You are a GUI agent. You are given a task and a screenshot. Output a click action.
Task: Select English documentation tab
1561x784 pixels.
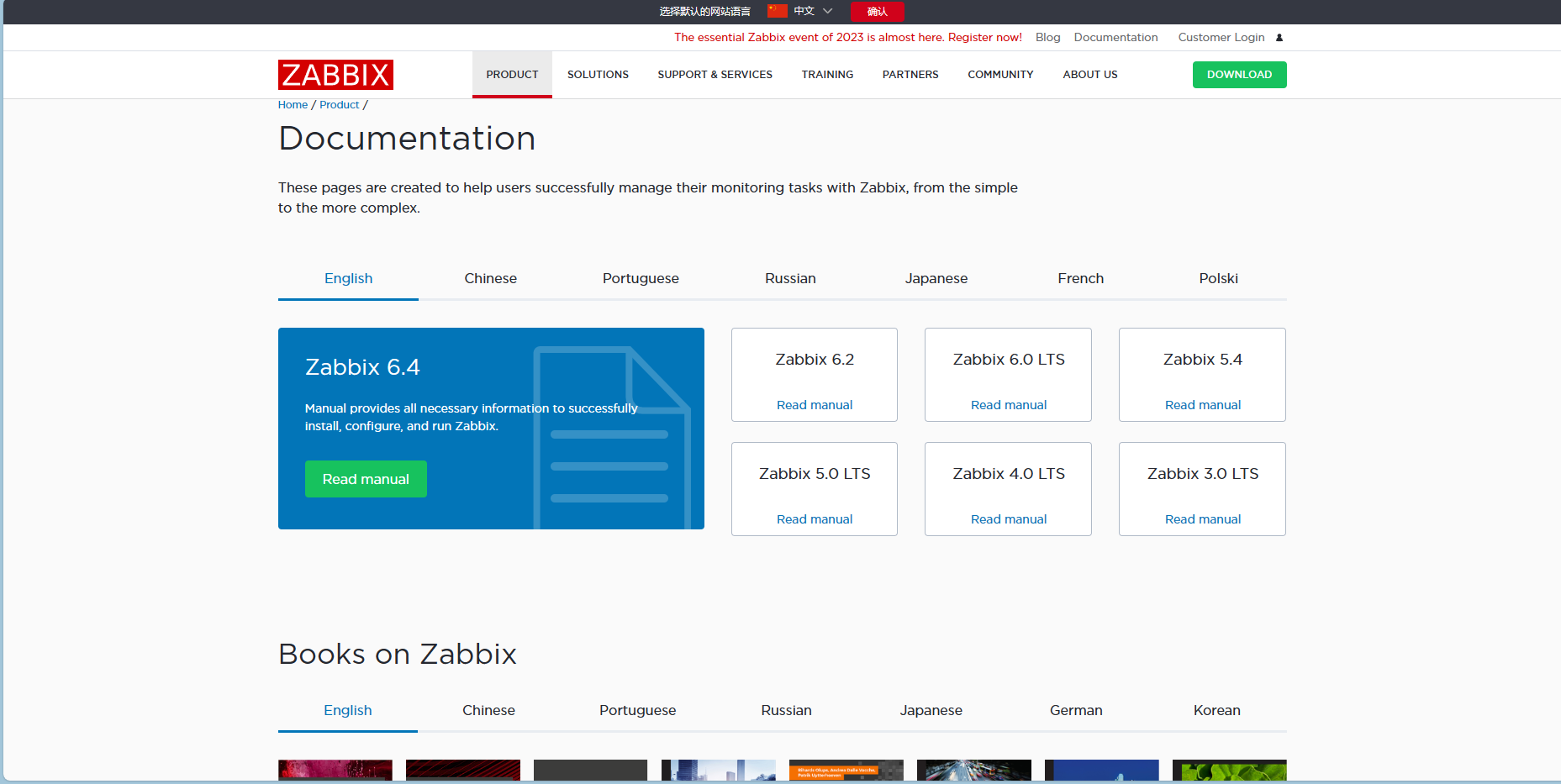[x=348, y=279]
